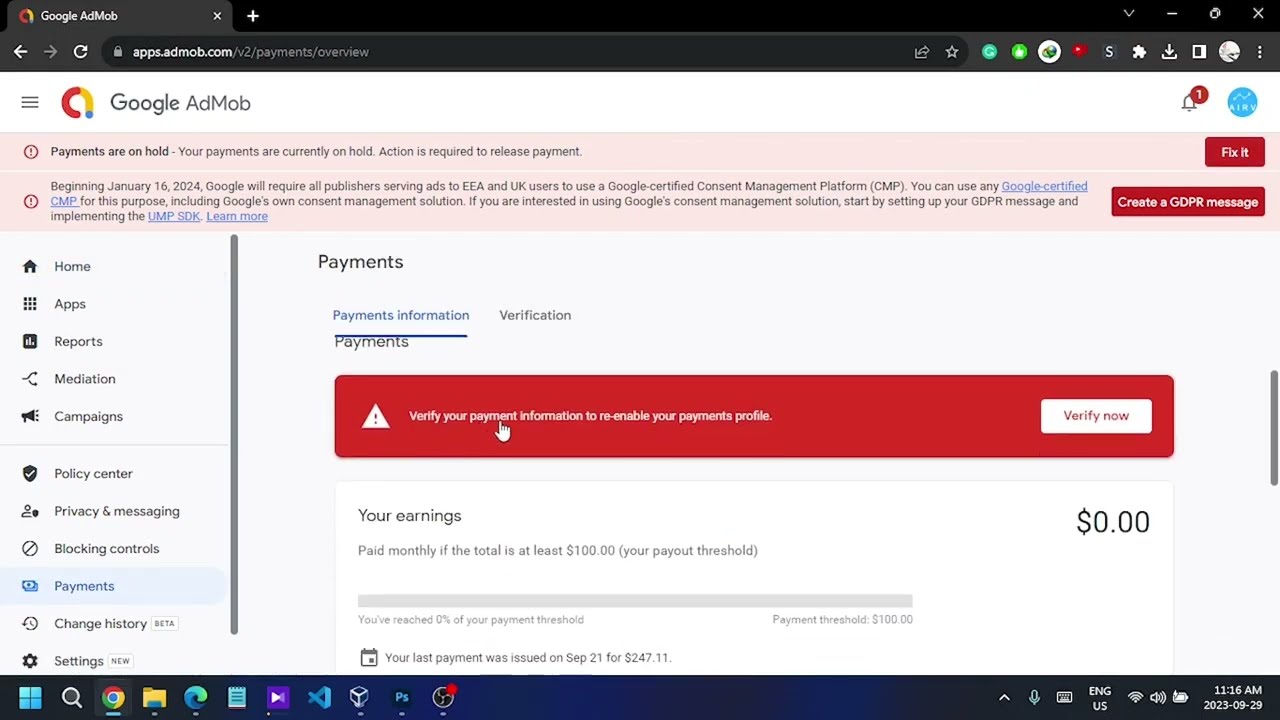1280x720 pixels.
Task: Click the 'Your earnings' heading
Action: [x=410, y=516]
